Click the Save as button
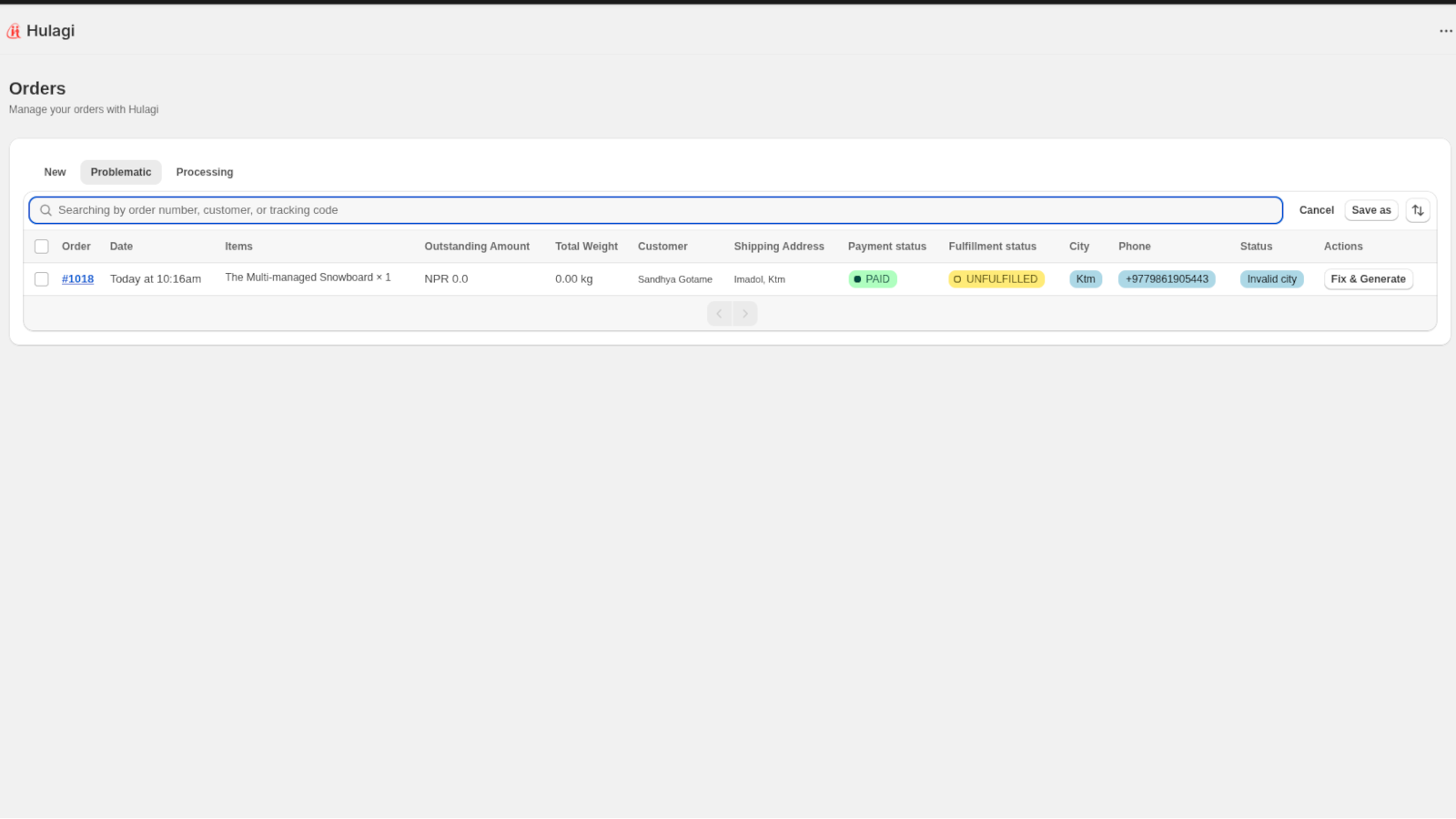This screenshot has width=1456, height=819. pyautogui.click(x=1370, y=210)
